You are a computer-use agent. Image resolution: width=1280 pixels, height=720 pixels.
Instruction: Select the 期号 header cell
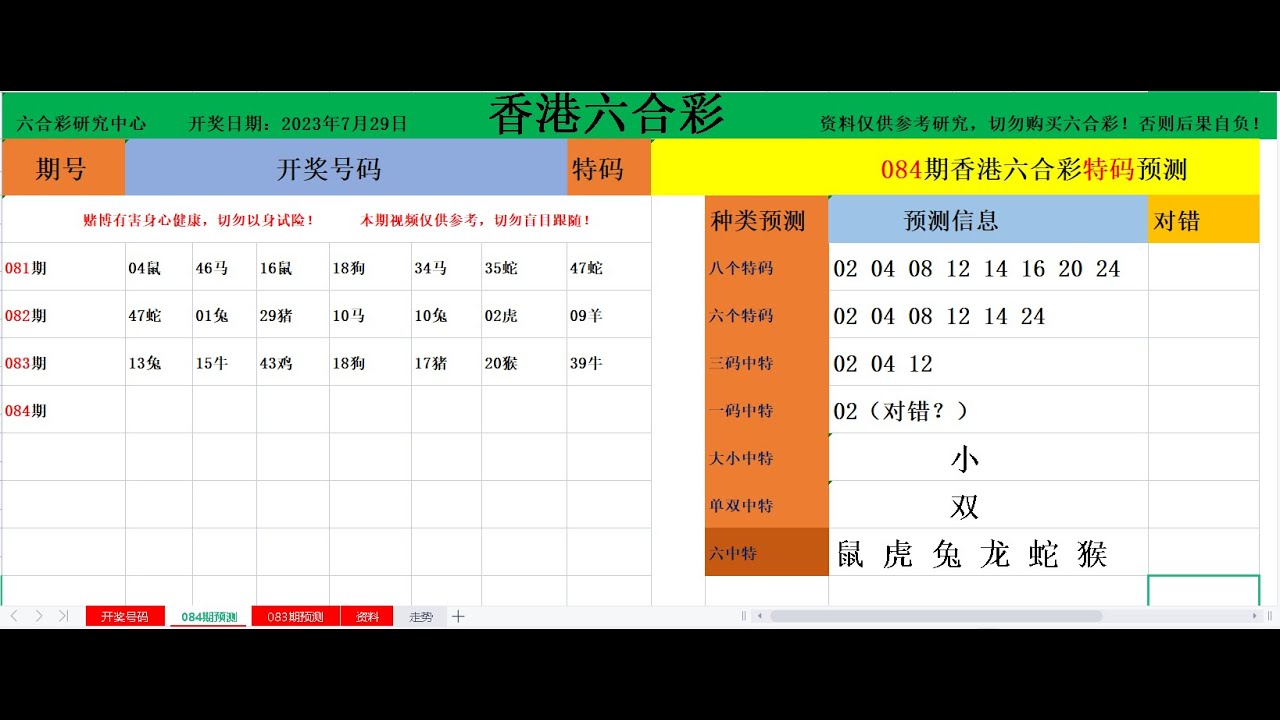click(63, 168)
